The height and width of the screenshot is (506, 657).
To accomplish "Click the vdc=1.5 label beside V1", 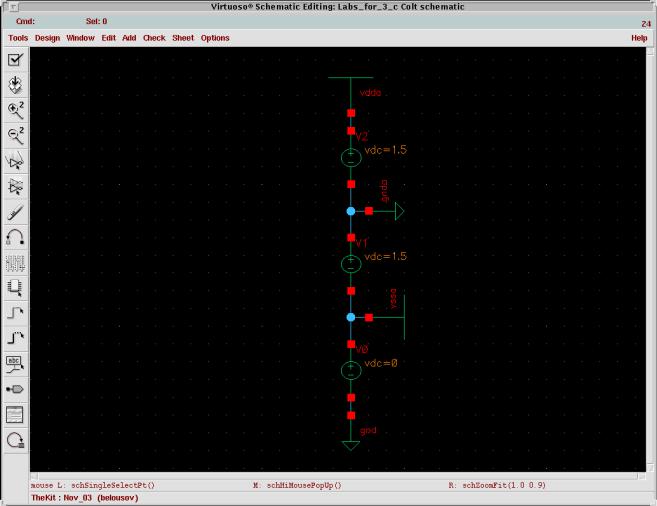I will 385,256.
